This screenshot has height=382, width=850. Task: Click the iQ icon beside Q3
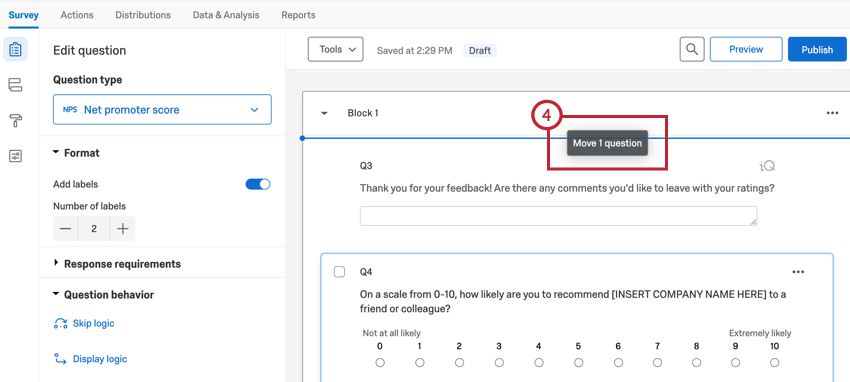pyautogui.click(x=767, y=166)
